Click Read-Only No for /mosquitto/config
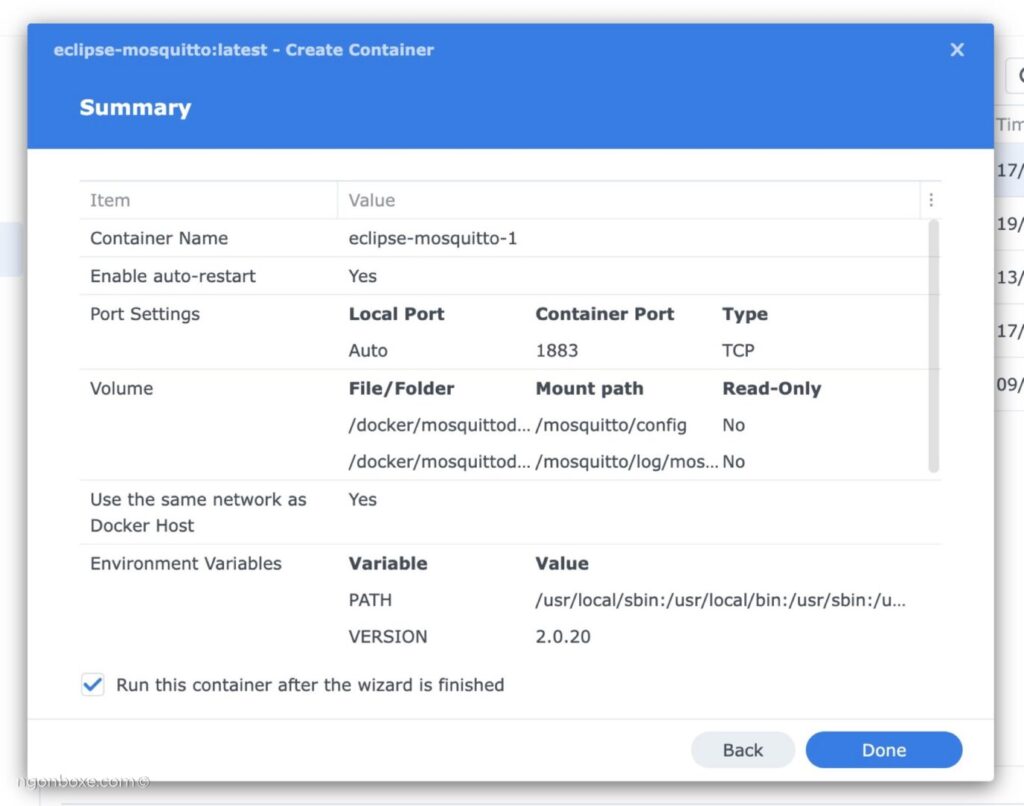 point(733,425)
